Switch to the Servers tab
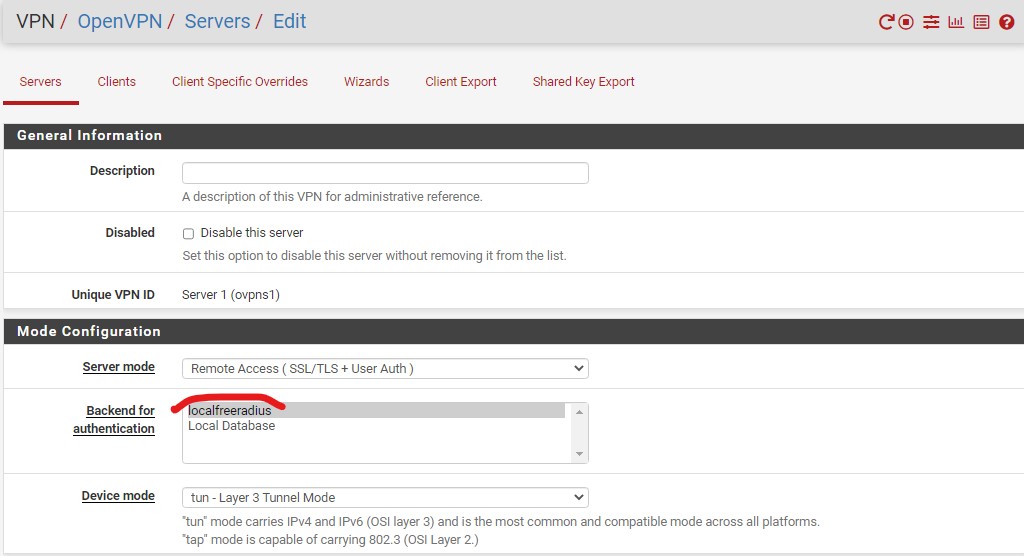 (40, 82)
